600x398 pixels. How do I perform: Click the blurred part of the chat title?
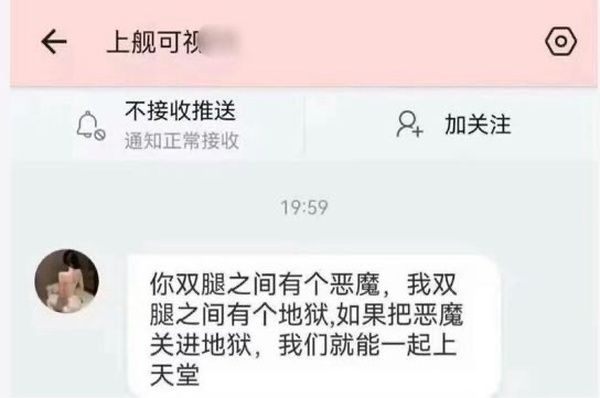click(x=219, y=41)
